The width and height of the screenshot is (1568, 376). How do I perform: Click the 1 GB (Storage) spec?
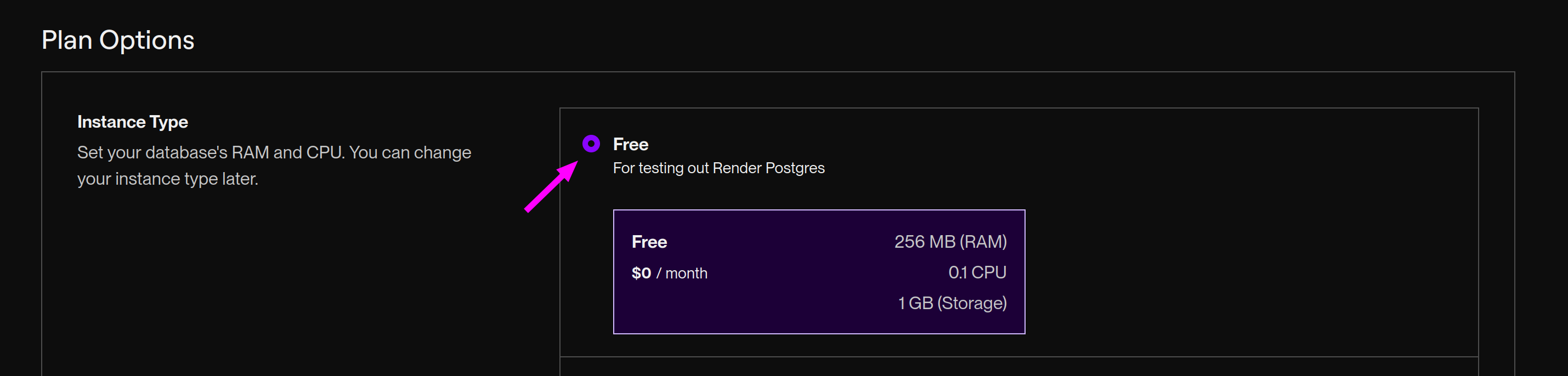[x=952, y=303]
